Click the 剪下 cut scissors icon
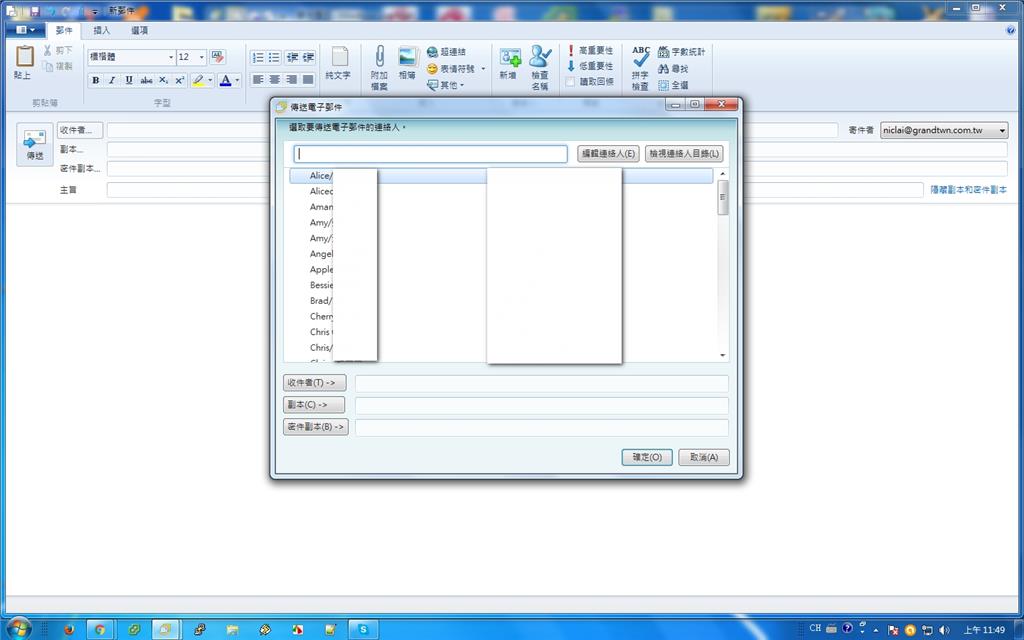This screenshot has width=1024, height=640. click(x=48, y=50)
